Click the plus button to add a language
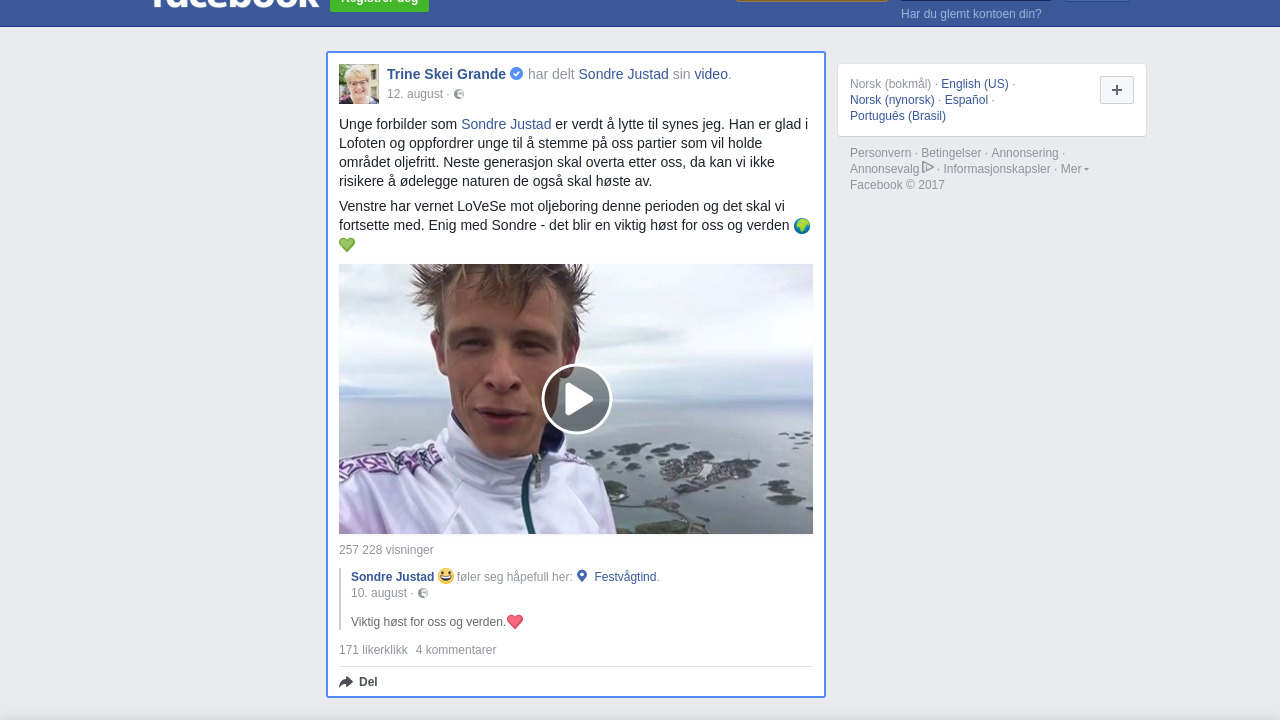Viewport: 1280px width, 720px height. (x=1117, y=90)
